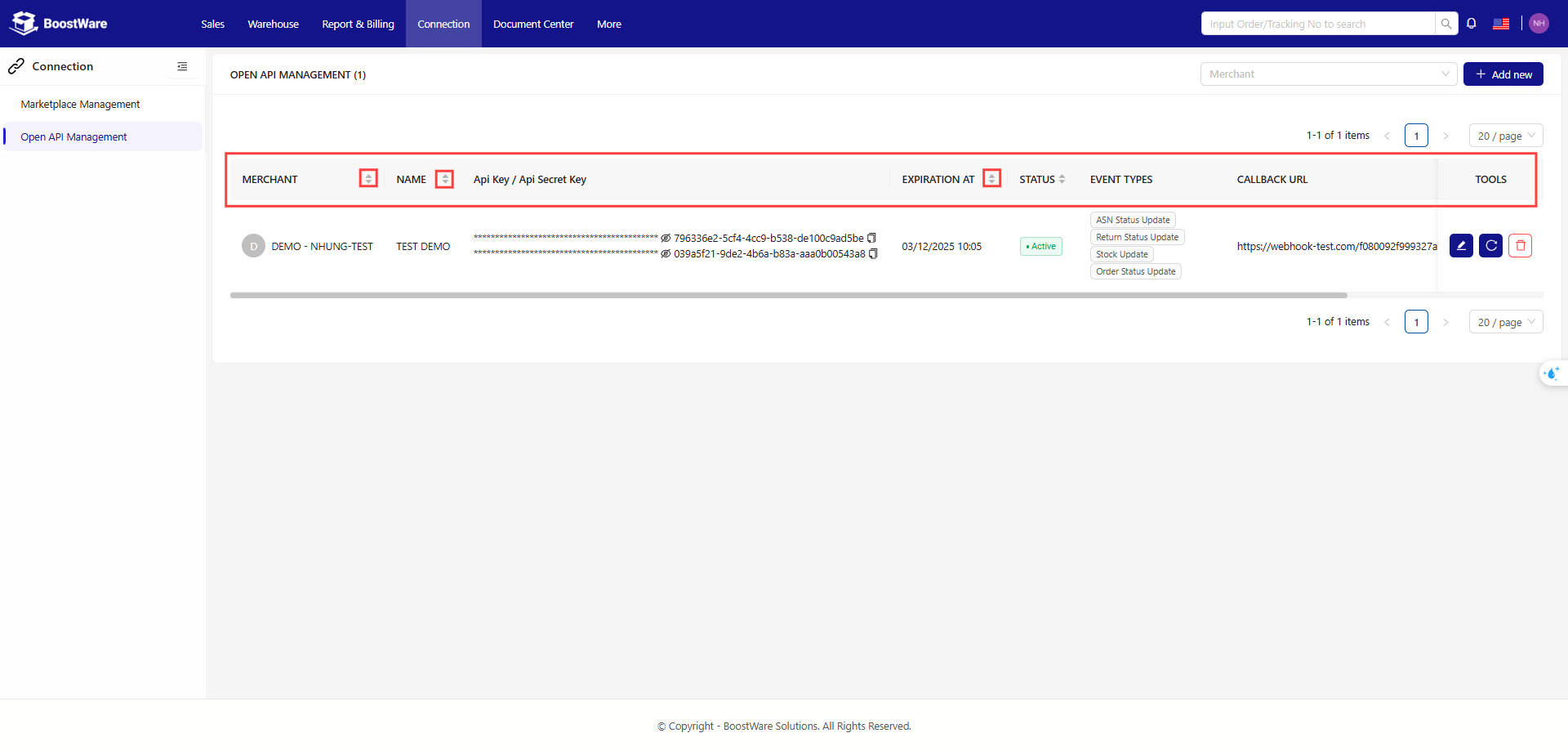Click the Add new button

click(x=1503, y=74)
